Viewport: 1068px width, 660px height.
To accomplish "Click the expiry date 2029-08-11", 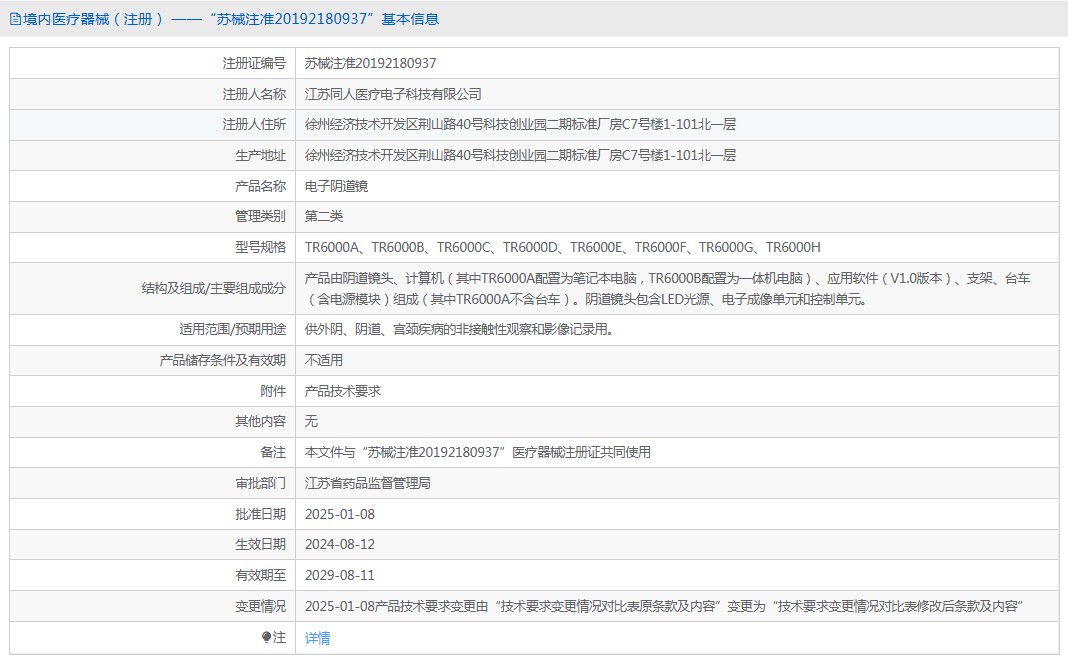I will 340,575.
